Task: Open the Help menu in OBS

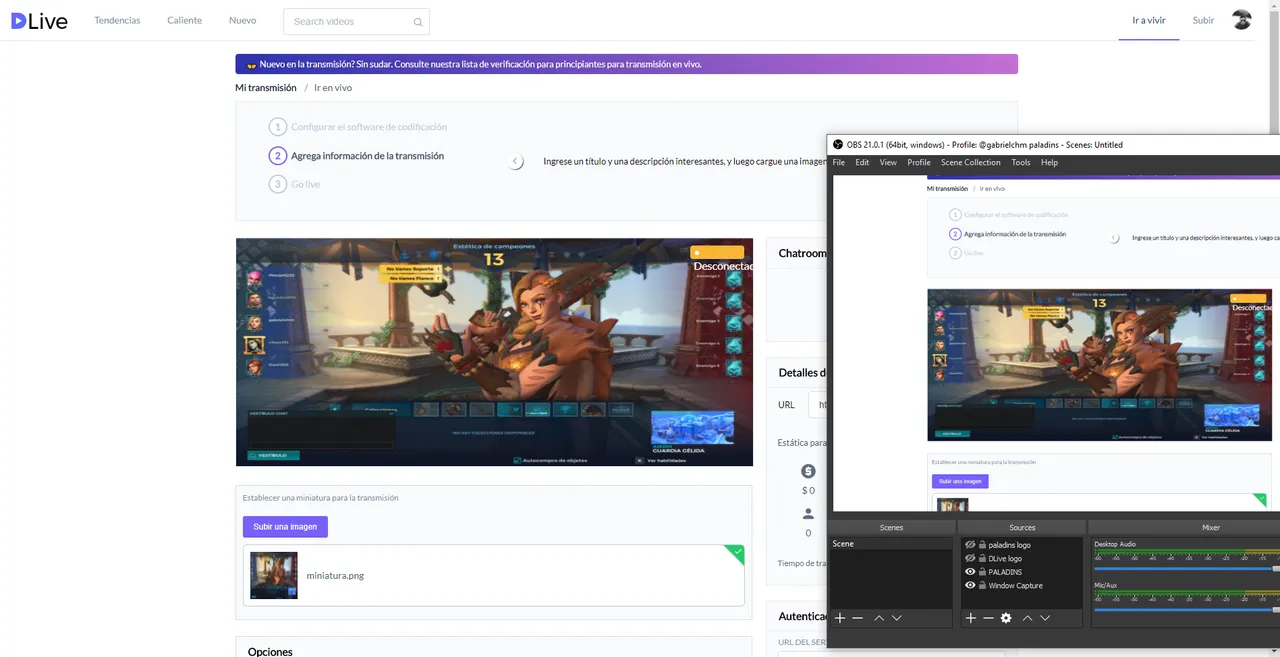Action: [x=1049, y=162]
